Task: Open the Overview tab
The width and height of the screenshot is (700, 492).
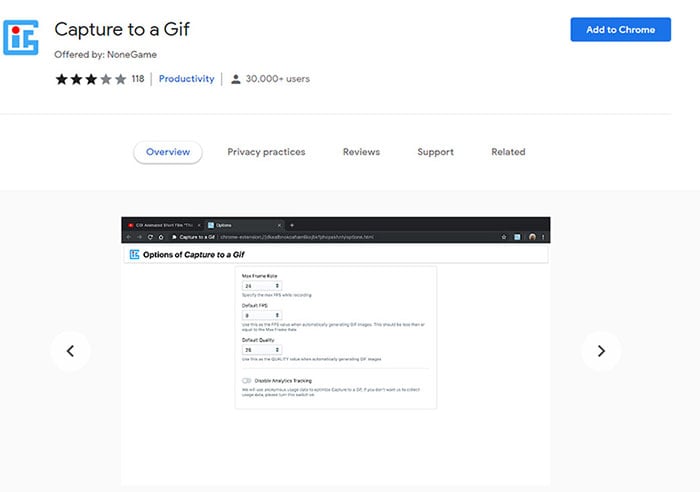Action: [x=168, y=152]
